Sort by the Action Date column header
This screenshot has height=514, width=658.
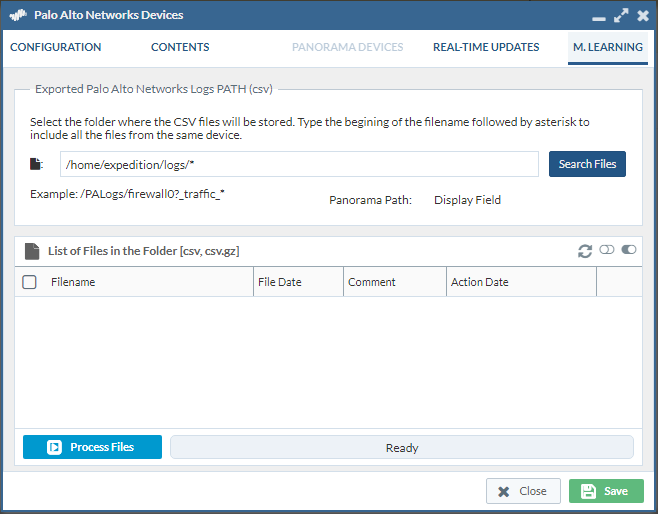(520, 282)
